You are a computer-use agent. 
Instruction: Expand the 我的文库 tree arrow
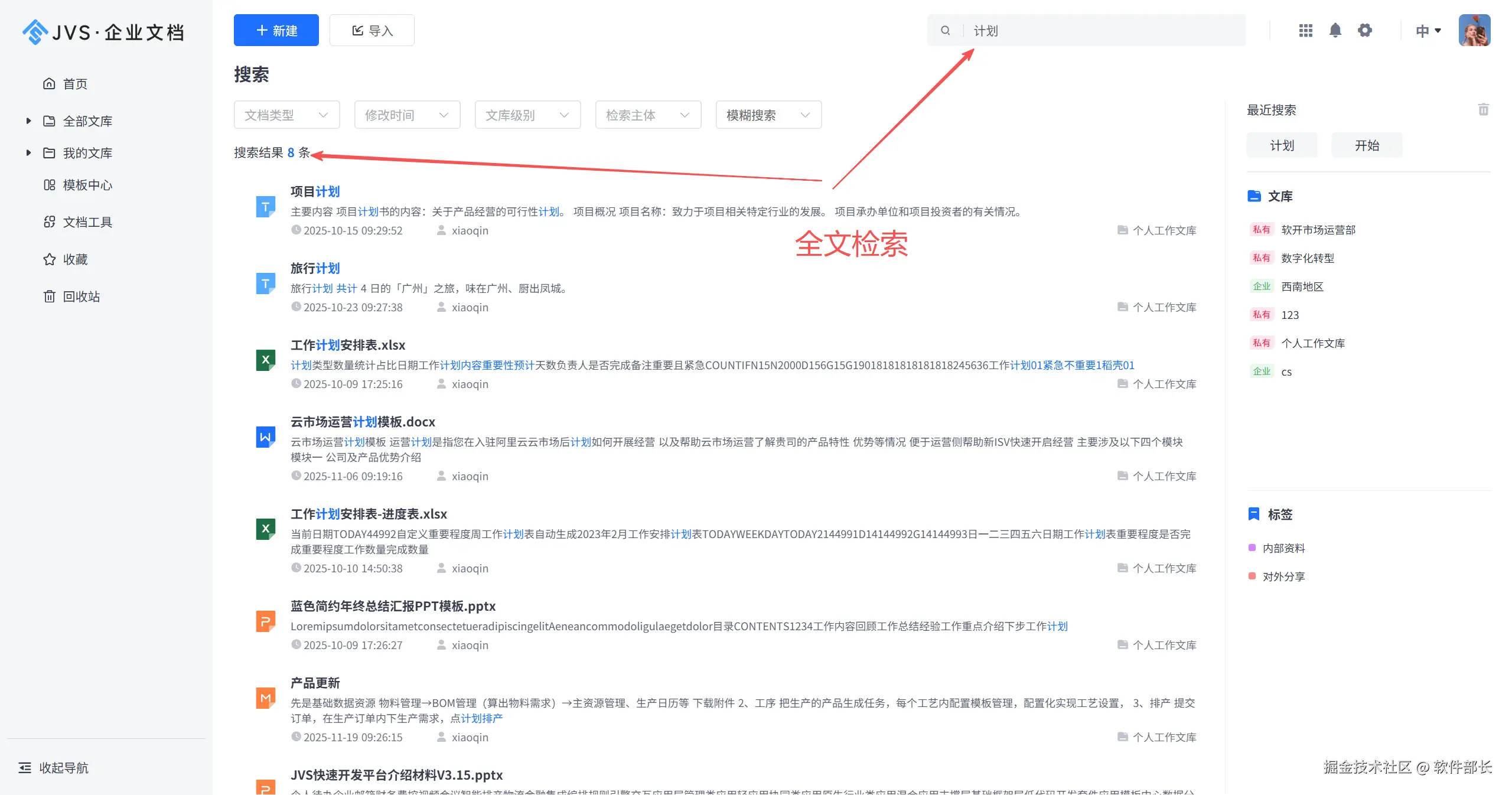click(28, 153)
